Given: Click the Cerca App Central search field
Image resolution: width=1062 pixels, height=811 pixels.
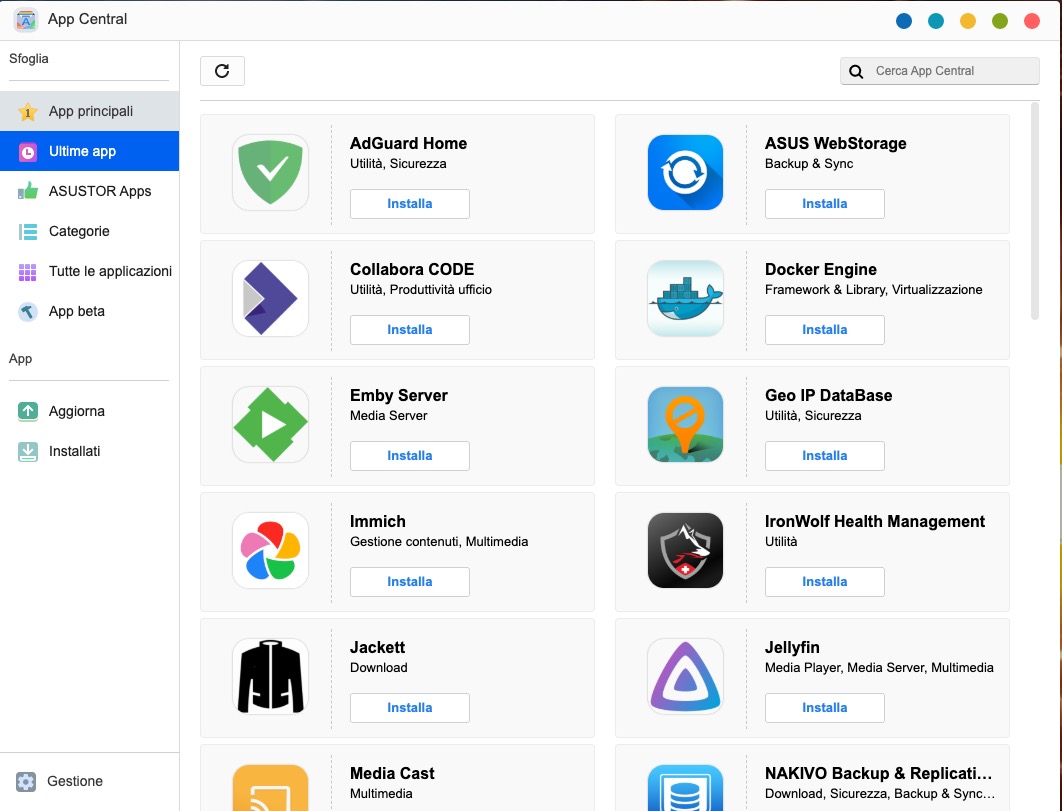Looking at the screenshot, I should point(940,71).
